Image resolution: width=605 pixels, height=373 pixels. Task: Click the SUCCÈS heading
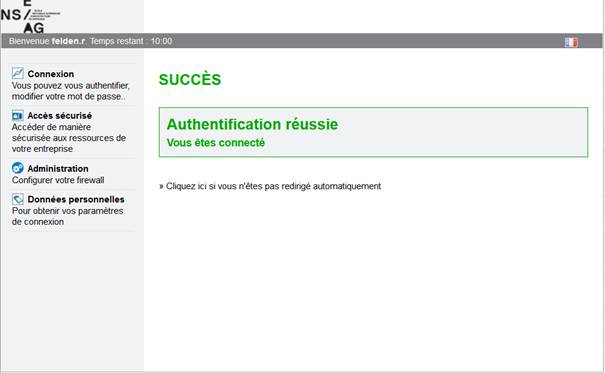pos(190,79)
